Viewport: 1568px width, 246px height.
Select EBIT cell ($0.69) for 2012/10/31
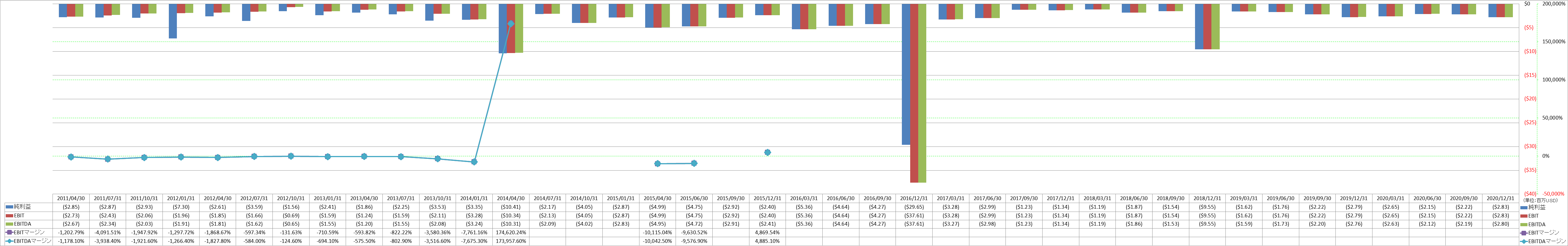tap(291, 216)
